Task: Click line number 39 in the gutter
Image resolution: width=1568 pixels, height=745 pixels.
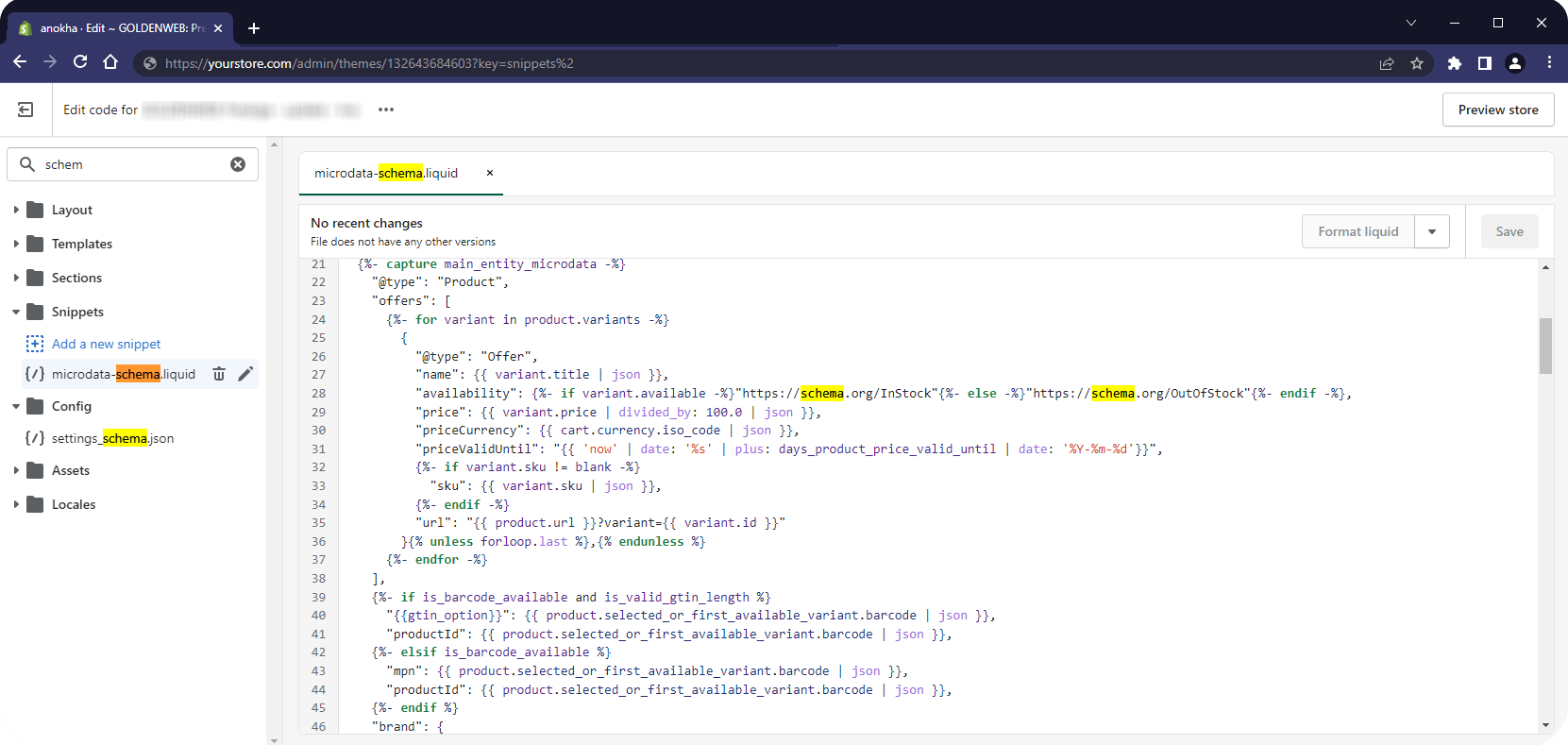Action: point(318,598)
